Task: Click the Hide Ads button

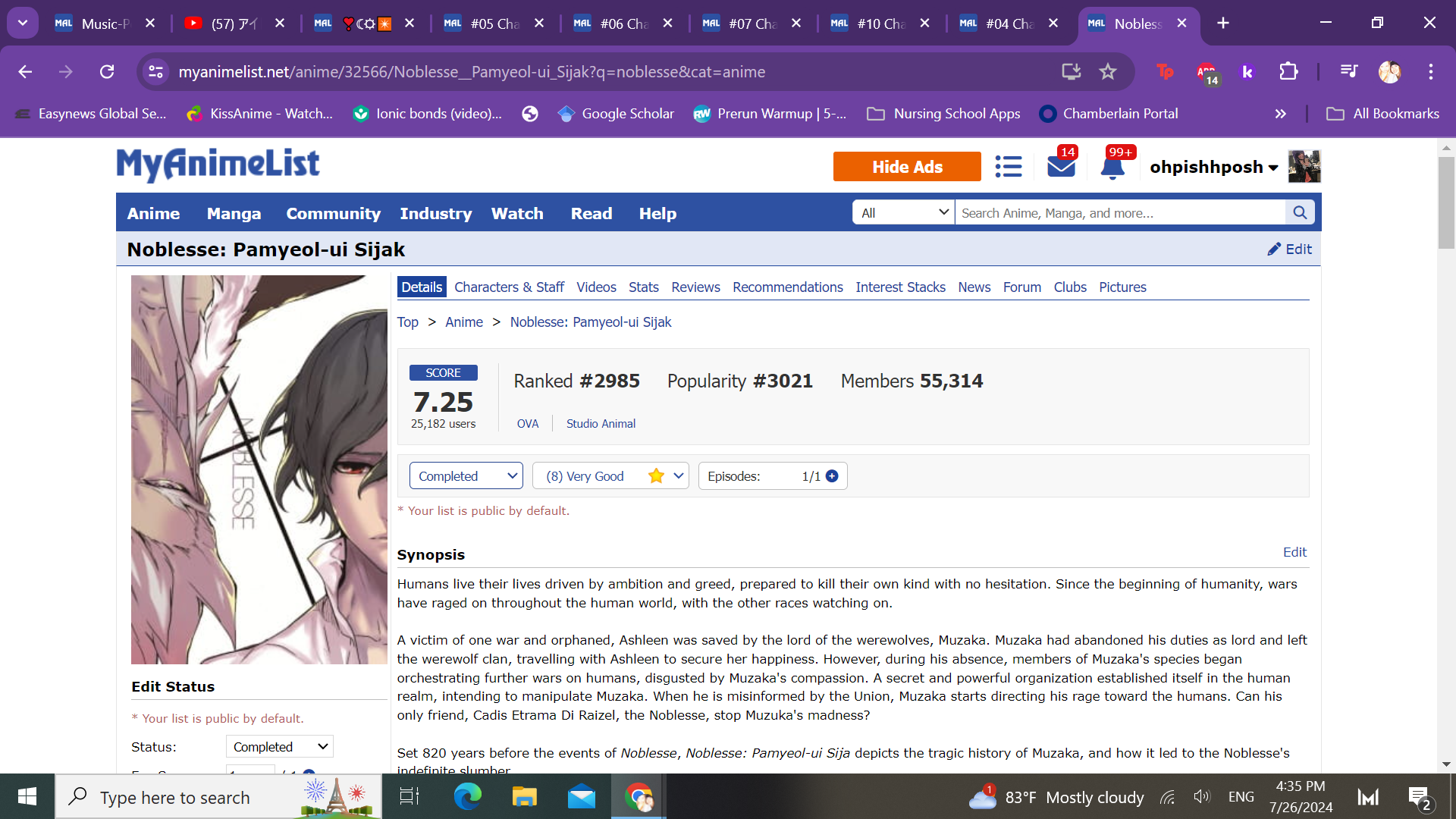Action: (x=907, y=167)
